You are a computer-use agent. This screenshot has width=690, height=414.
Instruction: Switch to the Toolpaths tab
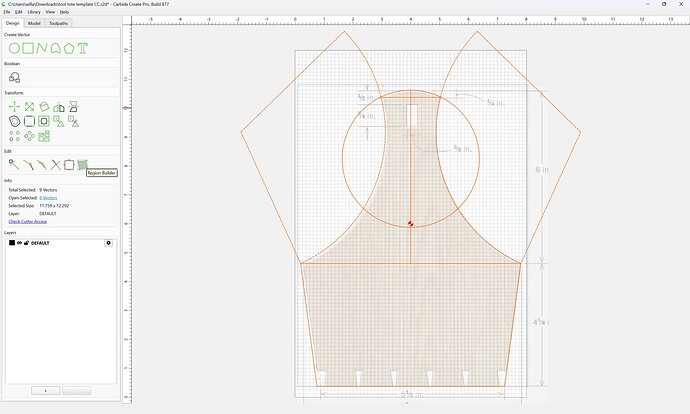(x=59, y=23)
